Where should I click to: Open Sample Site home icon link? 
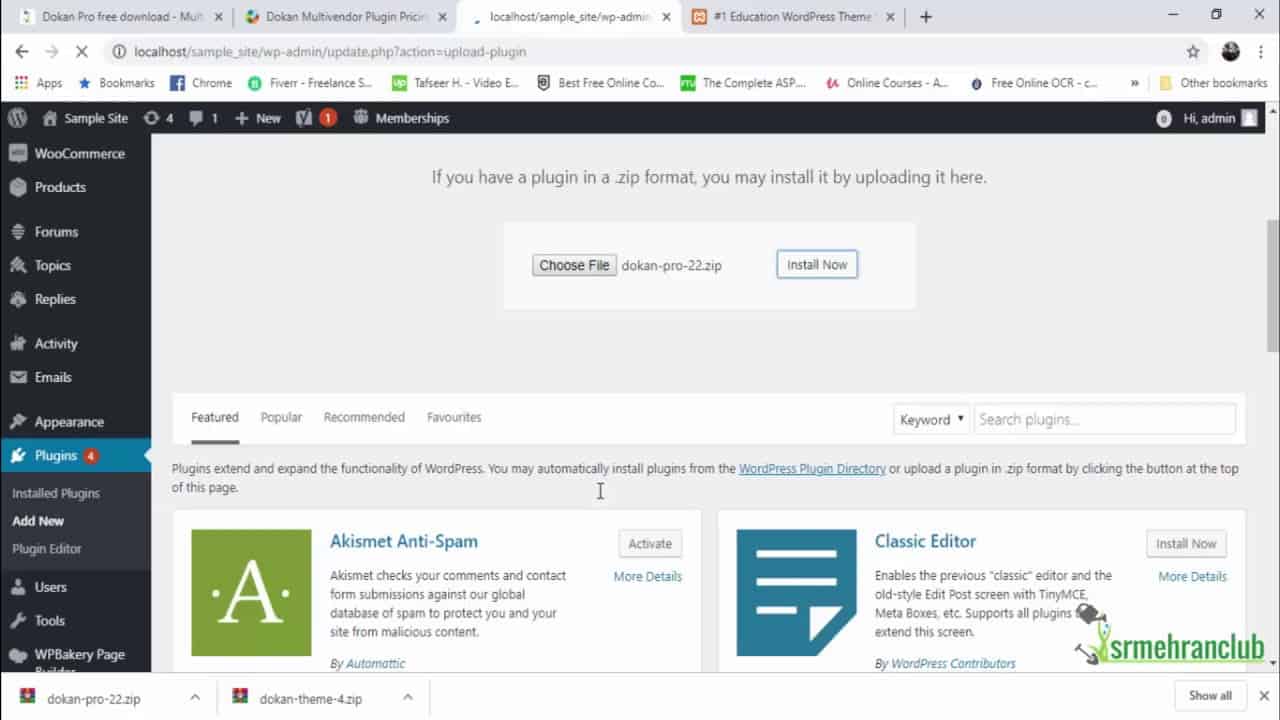[x=85, y=118]
